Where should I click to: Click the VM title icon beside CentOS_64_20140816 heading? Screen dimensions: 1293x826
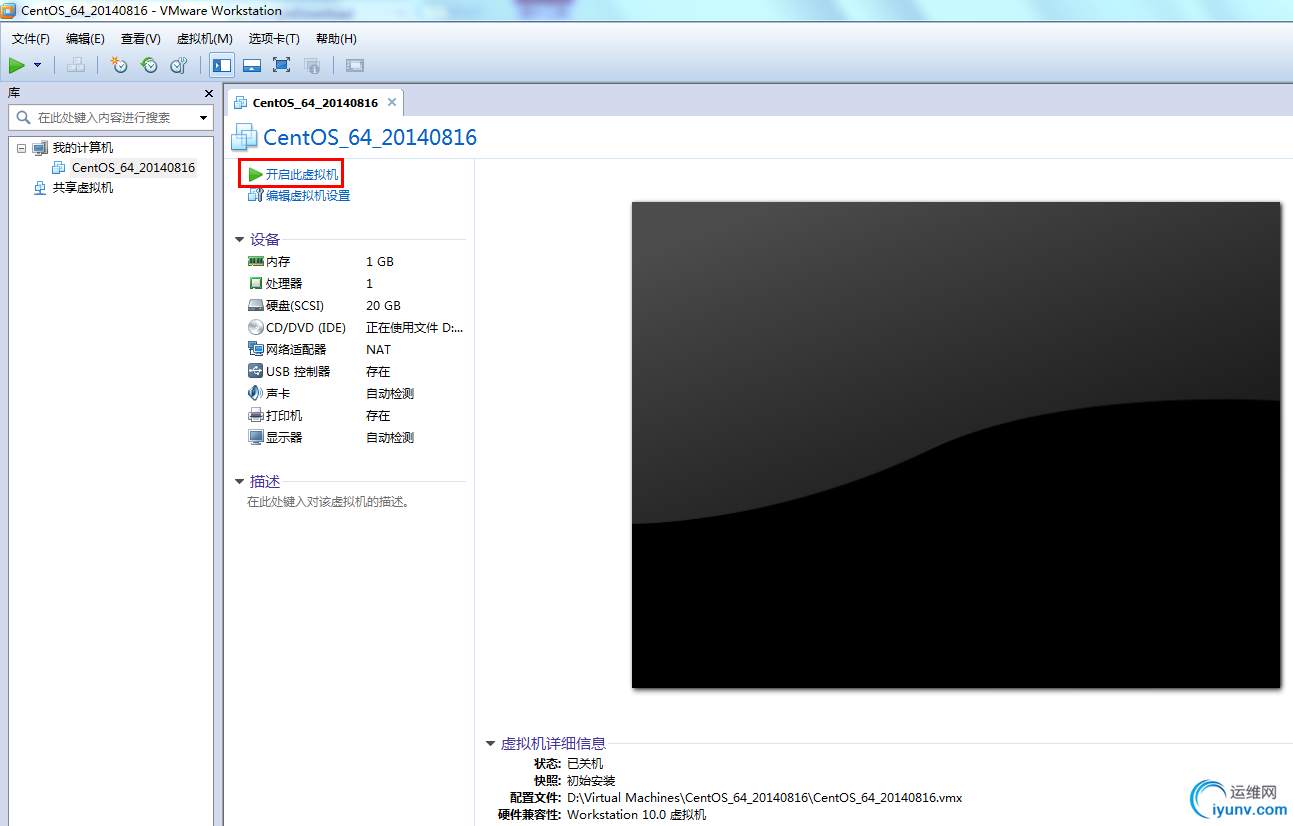(x=245, y=138)
